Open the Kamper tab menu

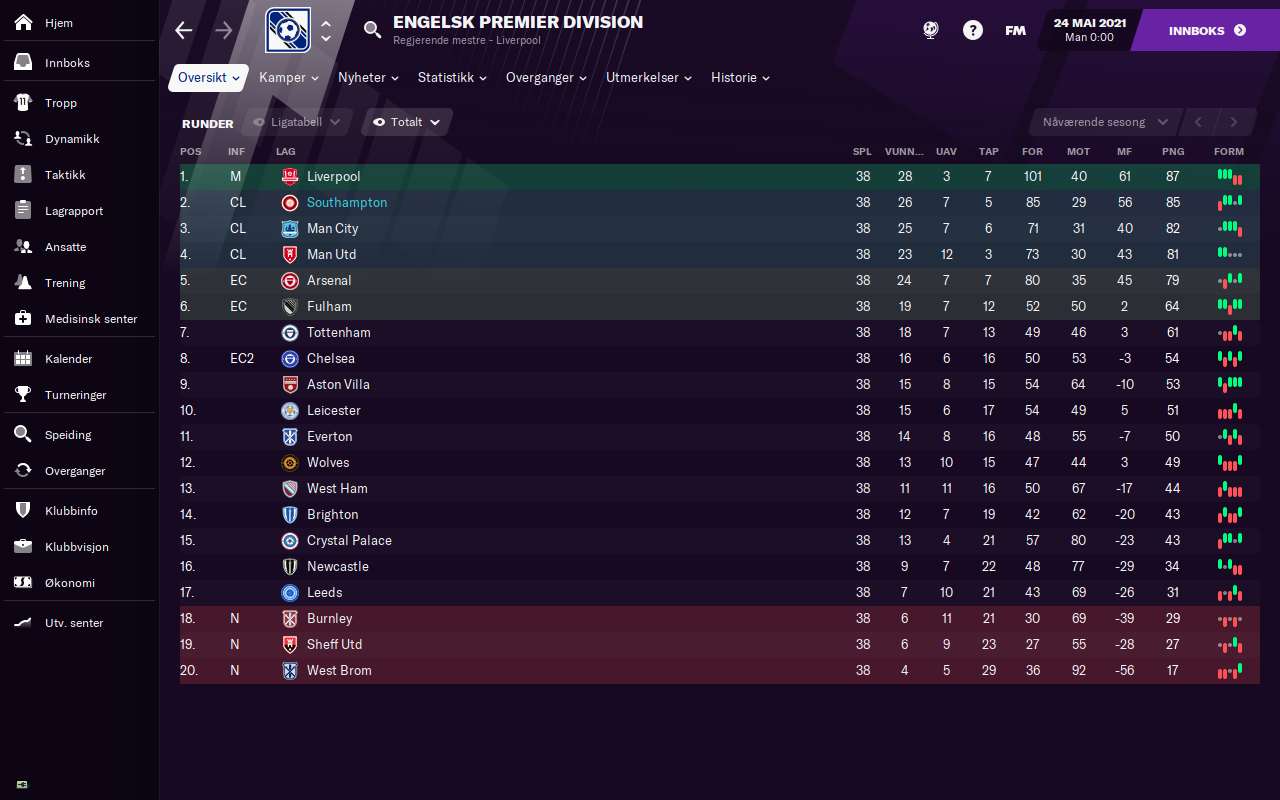[288, 78]
